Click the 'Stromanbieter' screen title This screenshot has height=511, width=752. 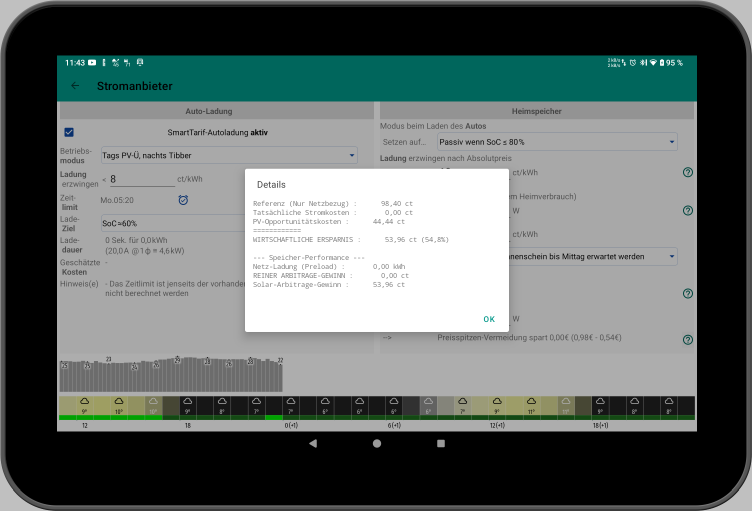(135, 86)
